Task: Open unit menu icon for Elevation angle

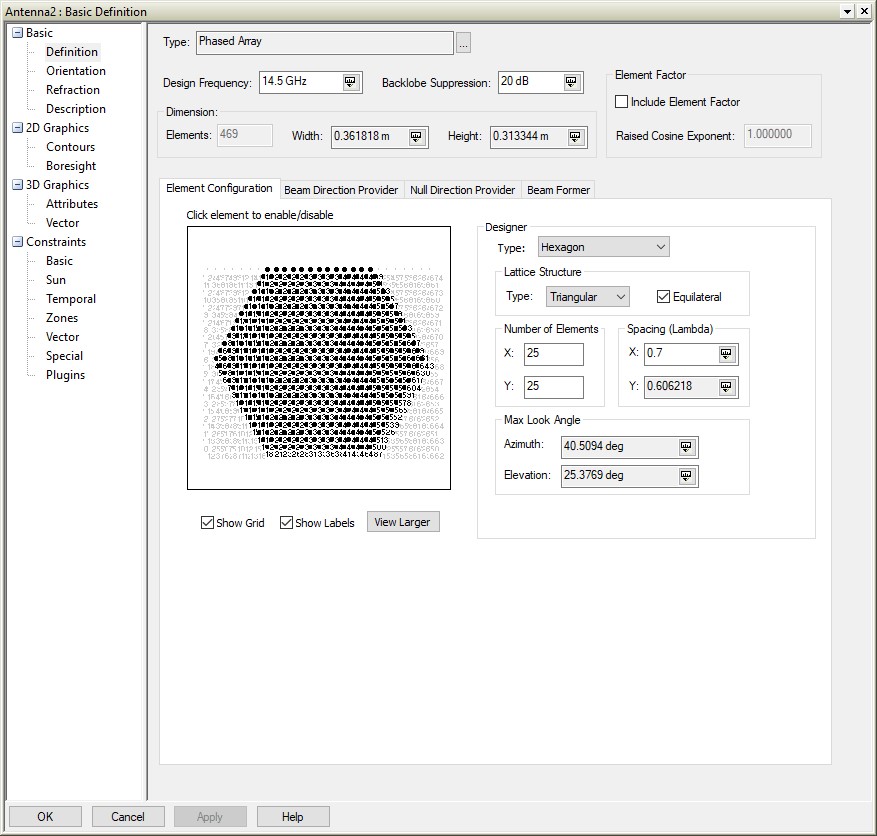Action: click(686, 476)
